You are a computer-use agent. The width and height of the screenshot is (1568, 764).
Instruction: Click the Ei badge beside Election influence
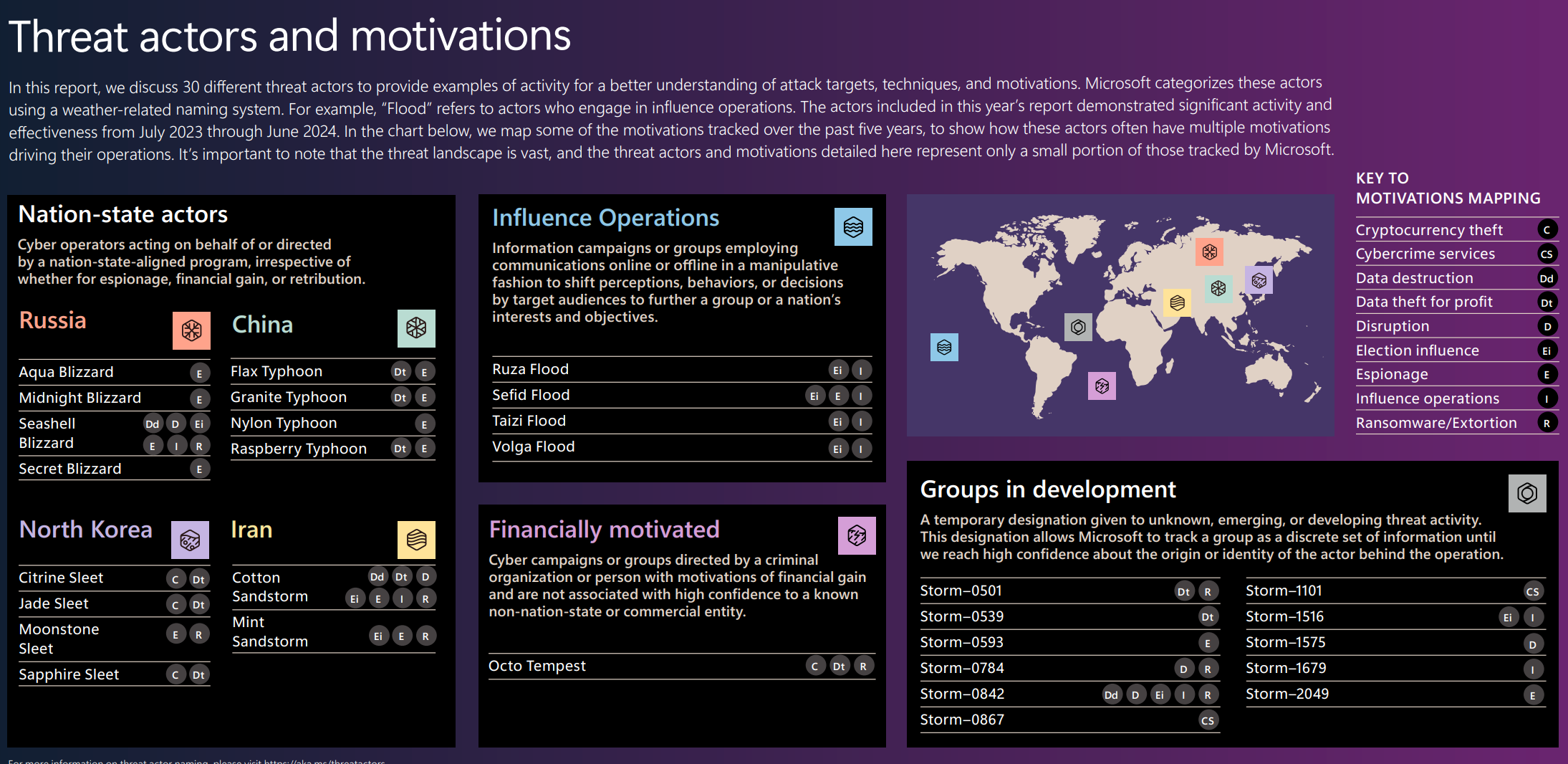(x=1547, y=350)
